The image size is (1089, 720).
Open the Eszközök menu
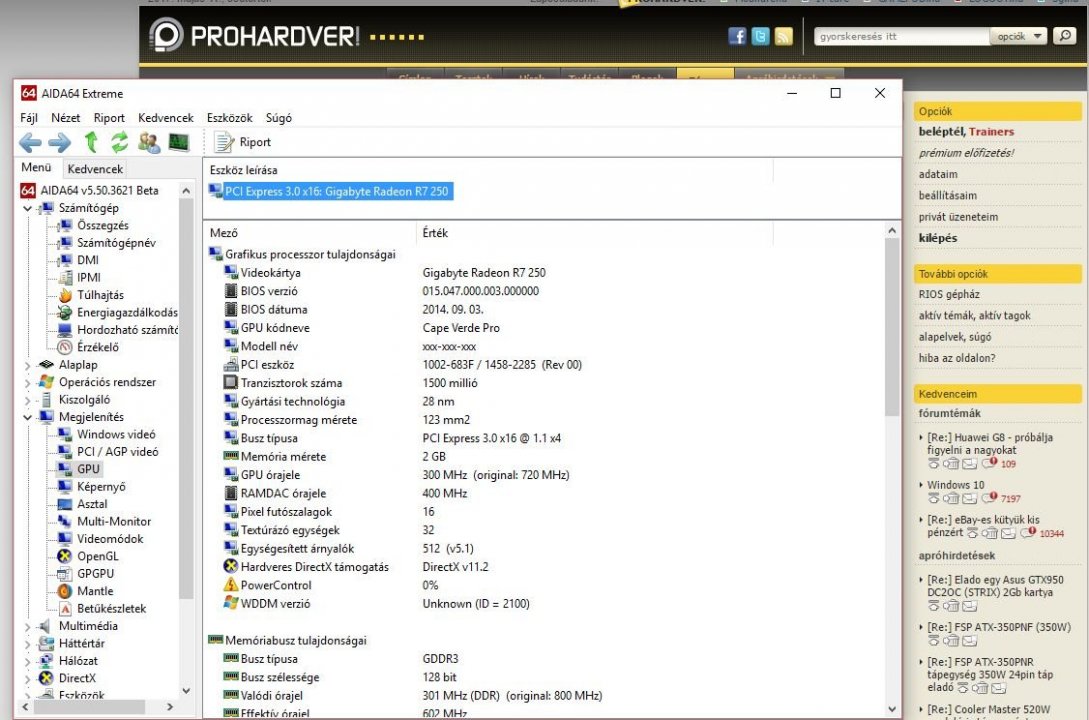pos(229,117)
